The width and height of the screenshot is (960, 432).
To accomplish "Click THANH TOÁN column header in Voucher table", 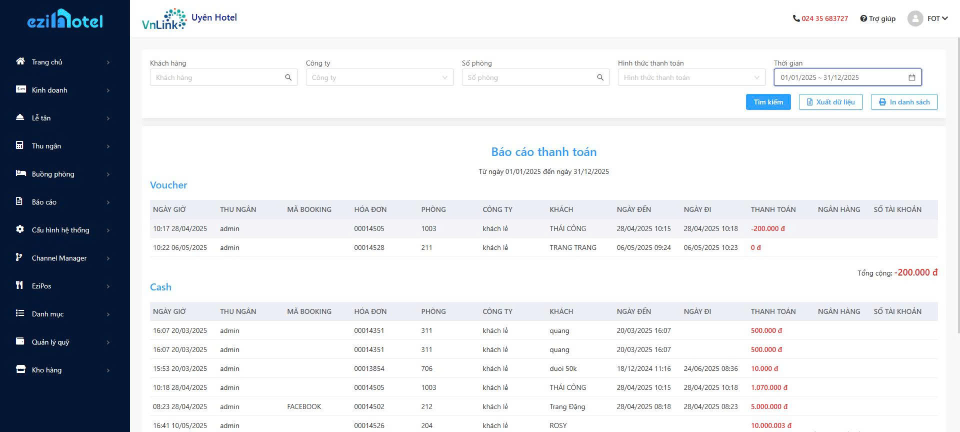I will 773,209.
